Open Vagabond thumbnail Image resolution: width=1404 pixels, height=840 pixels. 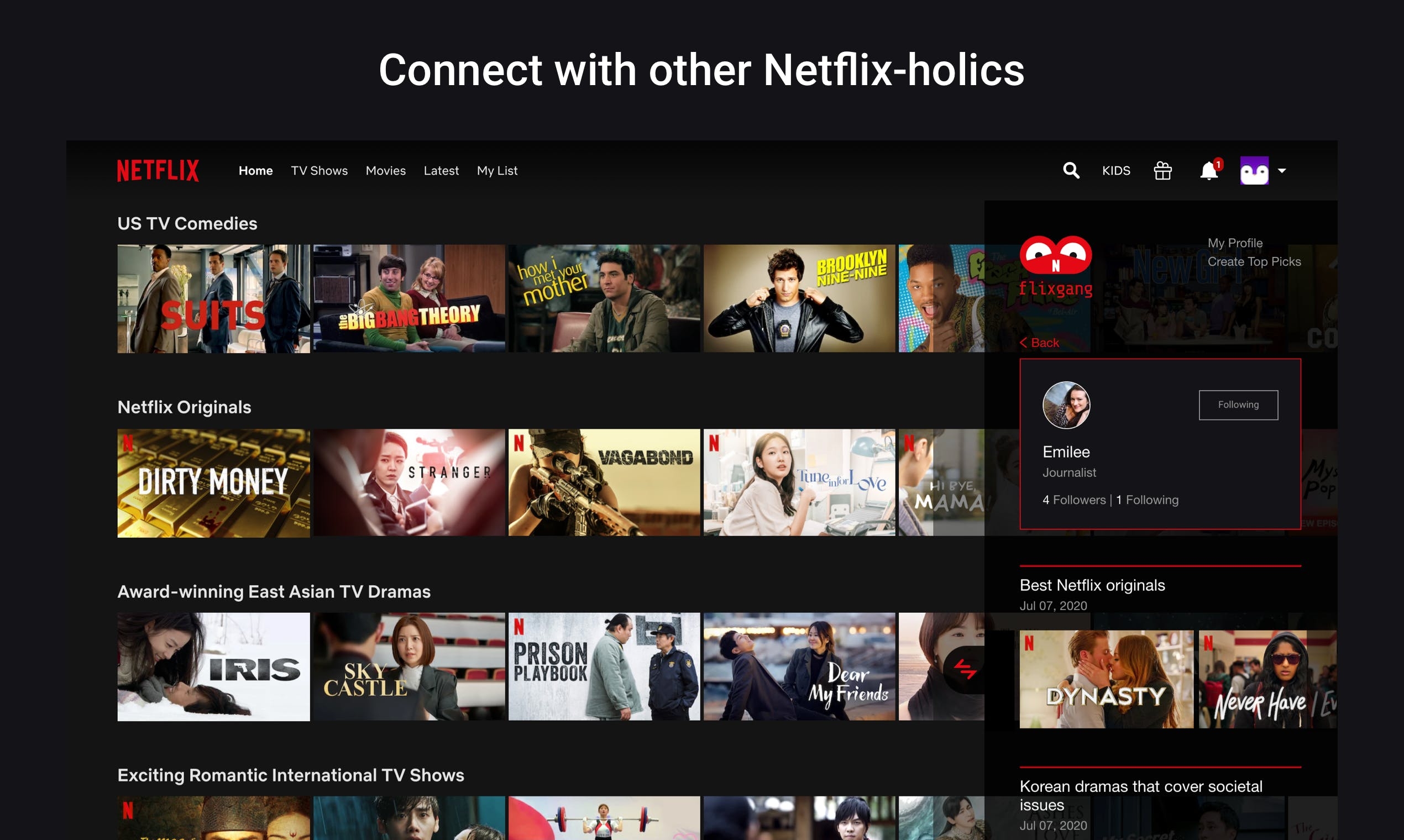click(x=604, y=483)
